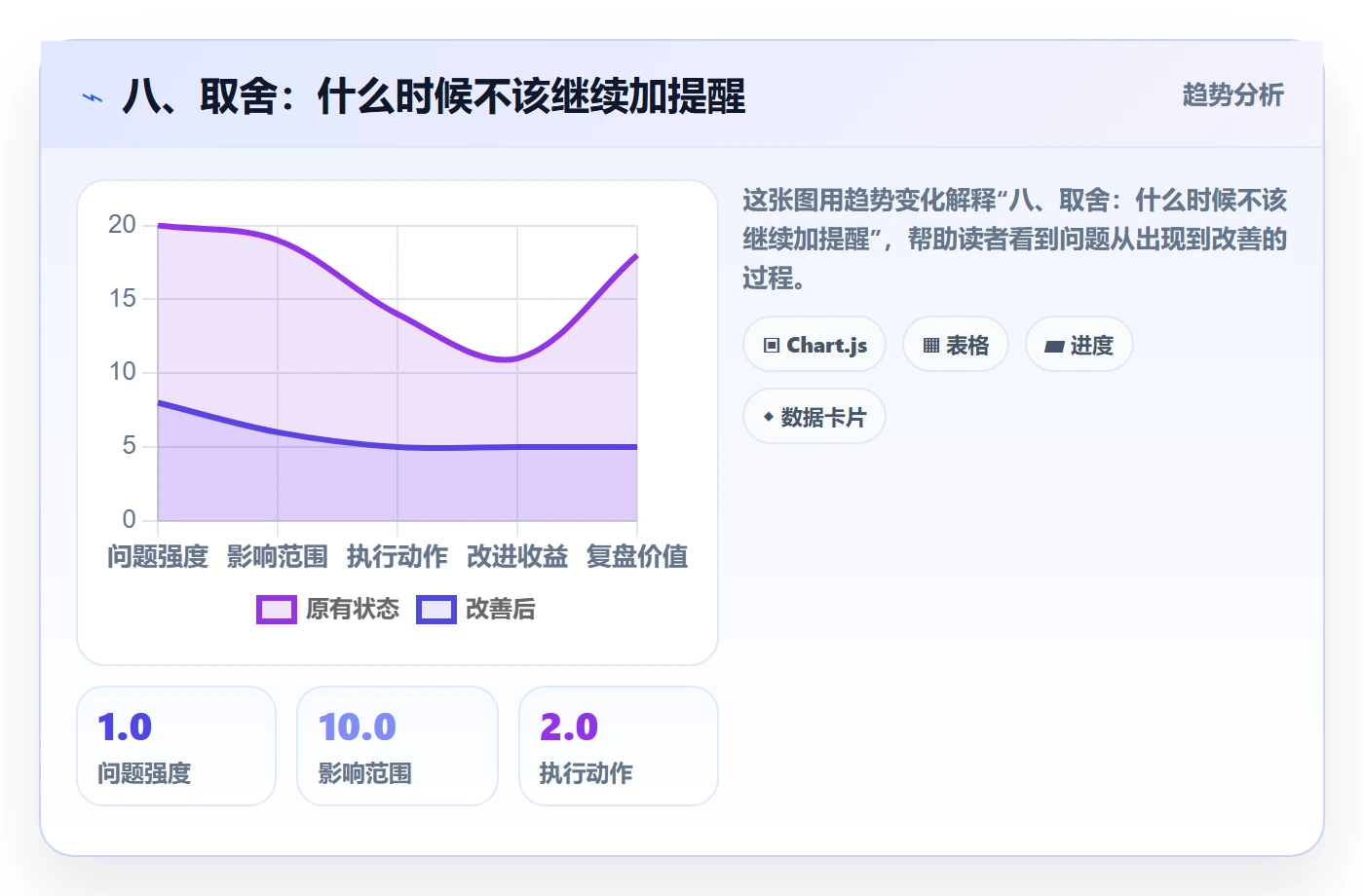Click the square icon in the Chart.js chip

pos(772,346)
